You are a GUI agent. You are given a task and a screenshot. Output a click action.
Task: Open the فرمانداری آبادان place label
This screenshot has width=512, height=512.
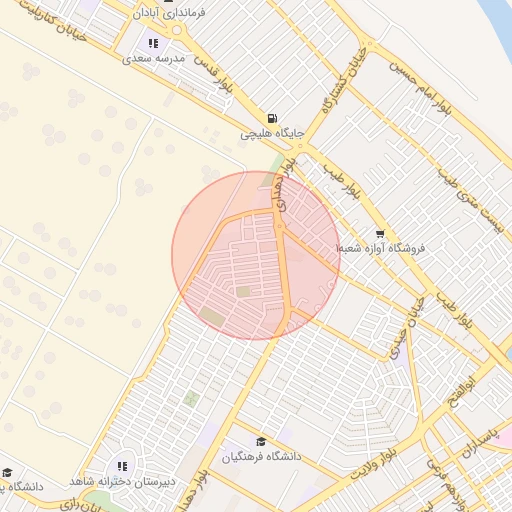coord(169,13)
